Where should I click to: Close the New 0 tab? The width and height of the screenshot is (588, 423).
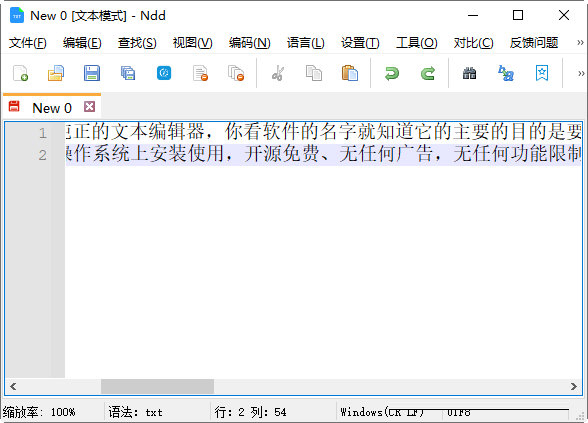click(x=89, y=107)
